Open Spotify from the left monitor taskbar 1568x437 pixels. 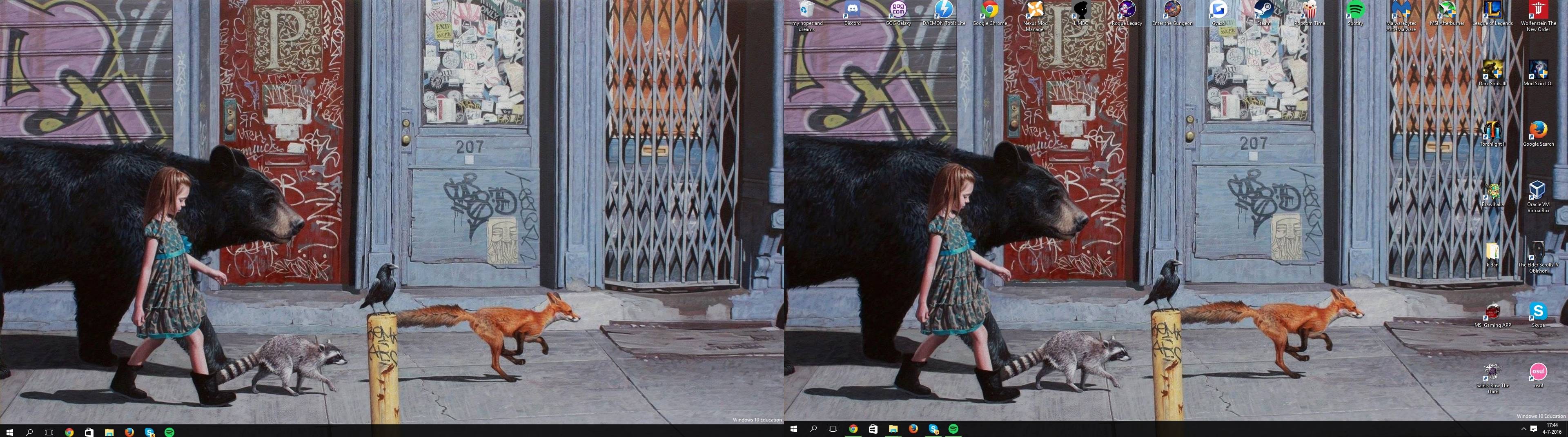[169, 432]
